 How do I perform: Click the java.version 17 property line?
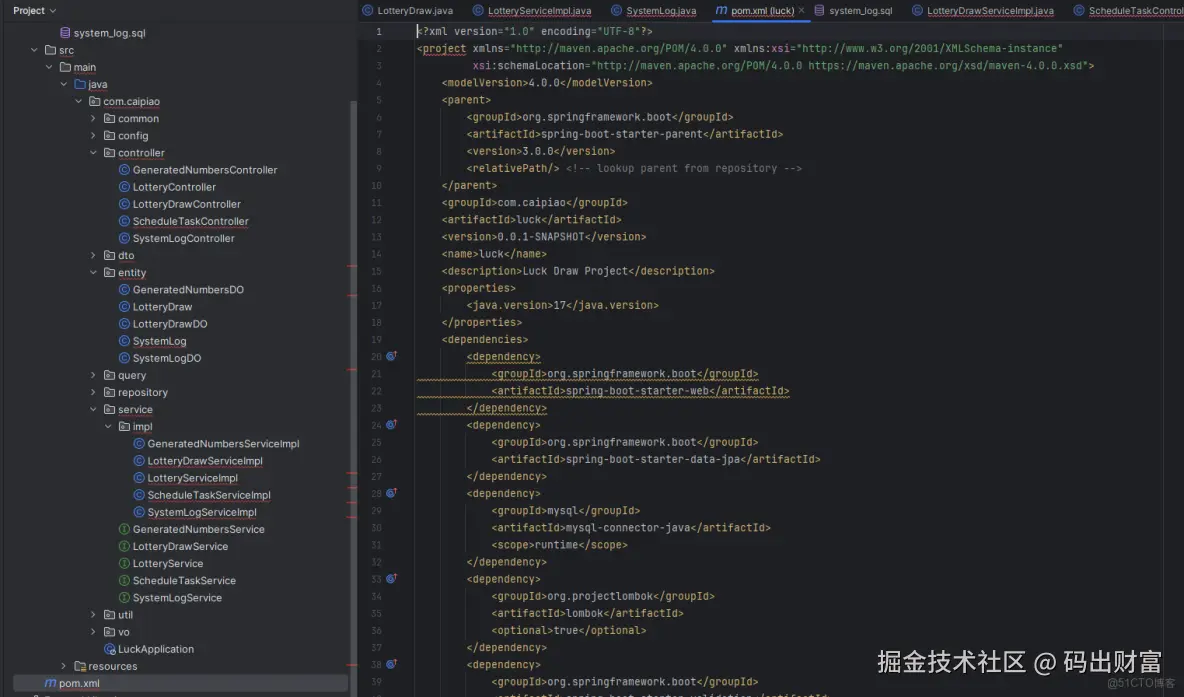tap(563, 305)
